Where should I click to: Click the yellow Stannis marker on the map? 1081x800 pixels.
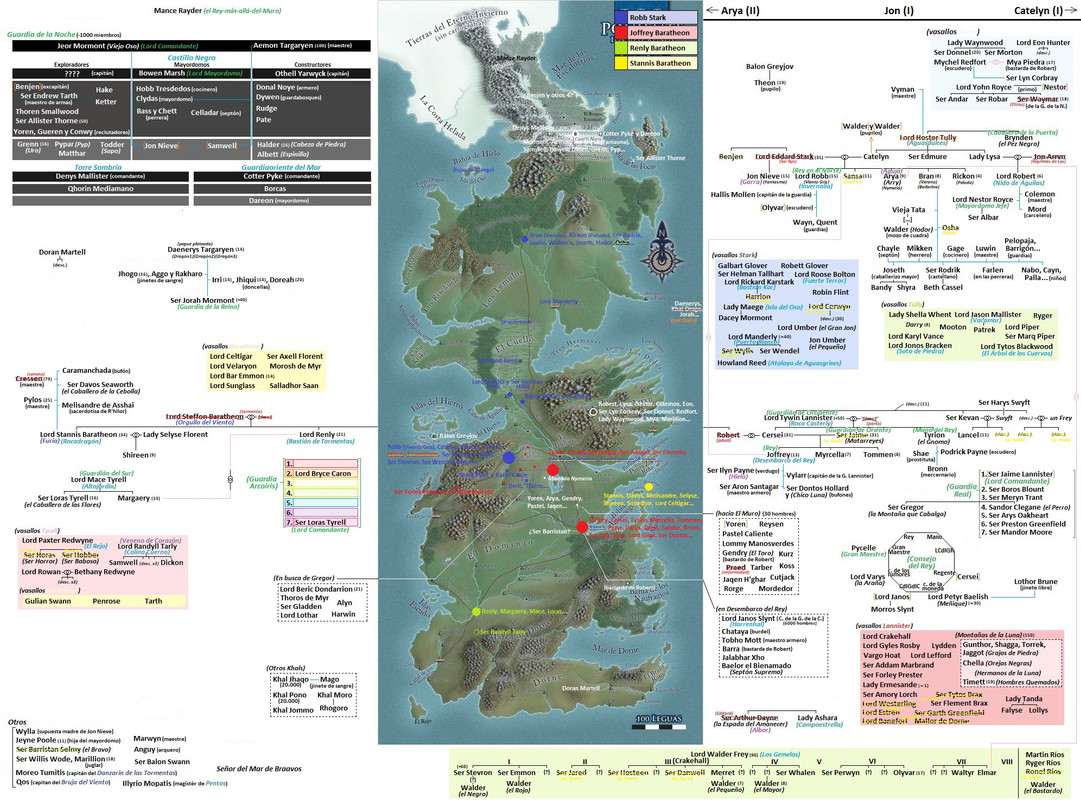click(x=649, y=487)
